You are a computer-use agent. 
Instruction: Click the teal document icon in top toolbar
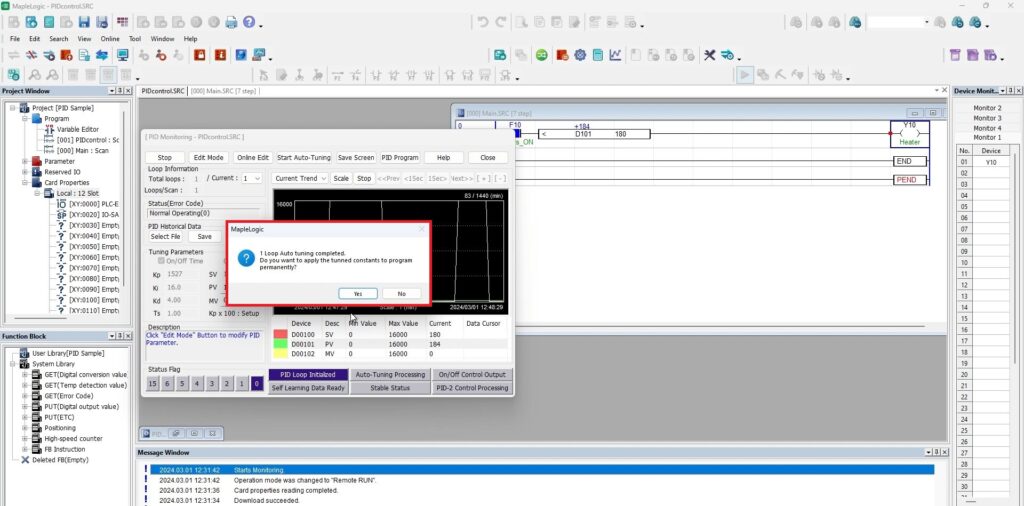click(49, 22)
